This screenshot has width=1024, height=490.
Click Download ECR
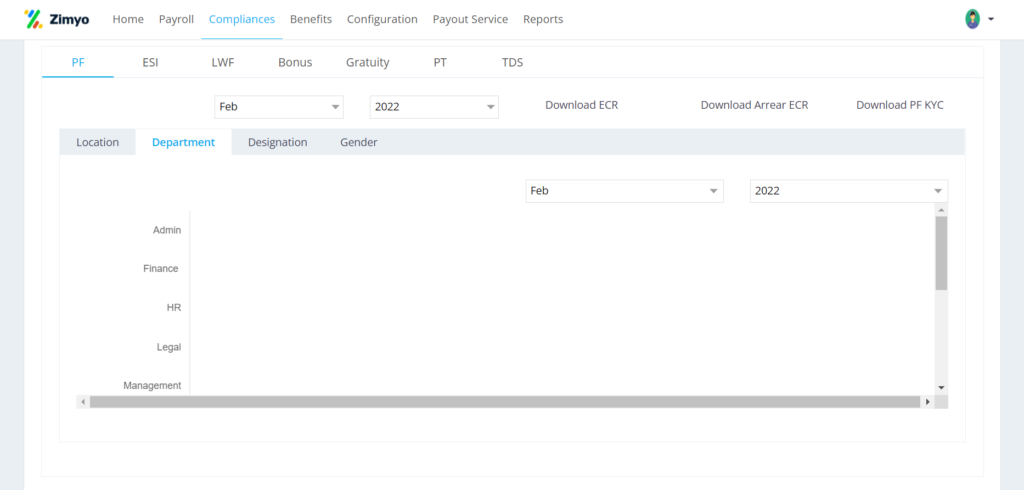pos(582,105)
